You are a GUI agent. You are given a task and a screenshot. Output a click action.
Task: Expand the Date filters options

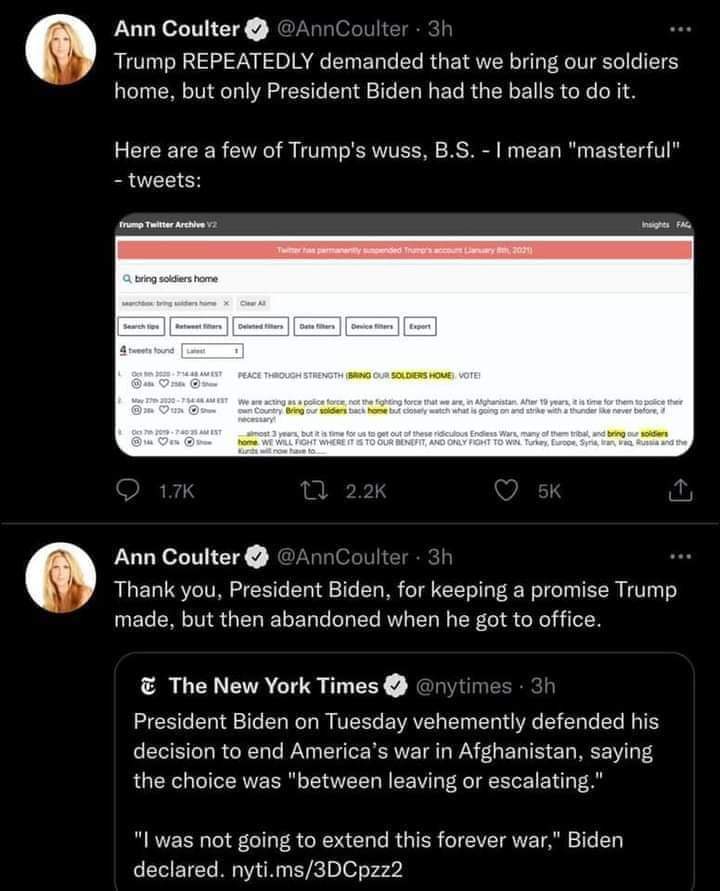click(318, 326)
